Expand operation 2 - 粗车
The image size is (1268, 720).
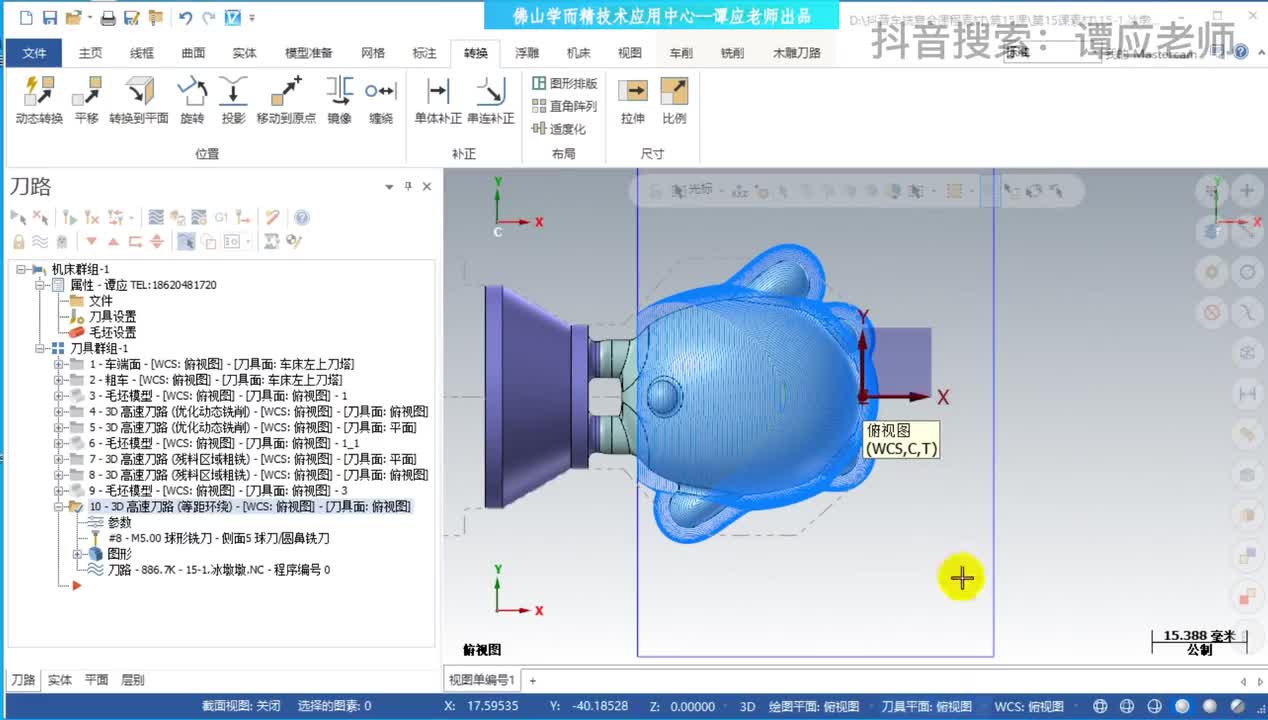click(58, 380)
